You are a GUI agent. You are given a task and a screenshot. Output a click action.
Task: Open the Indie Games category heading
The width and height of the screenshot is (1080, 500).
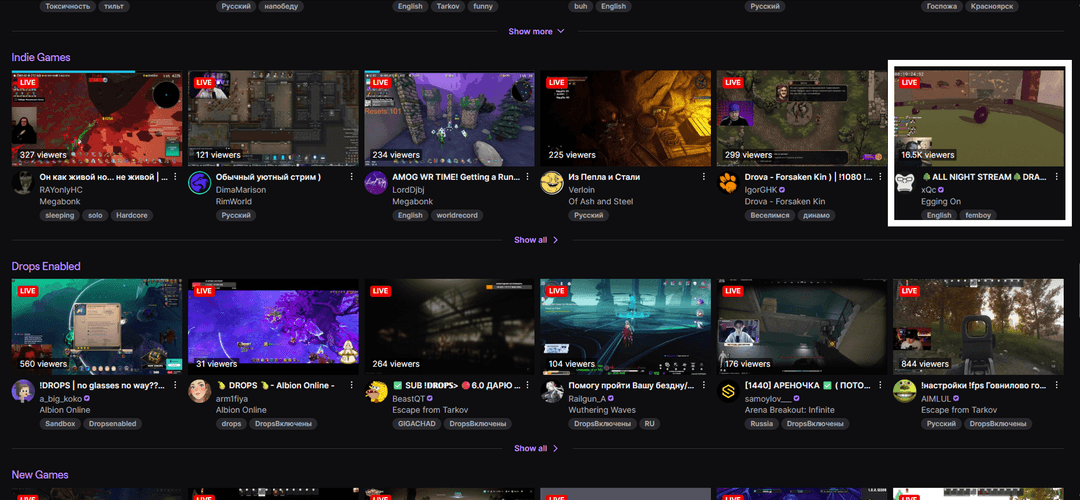coord(41,58)
